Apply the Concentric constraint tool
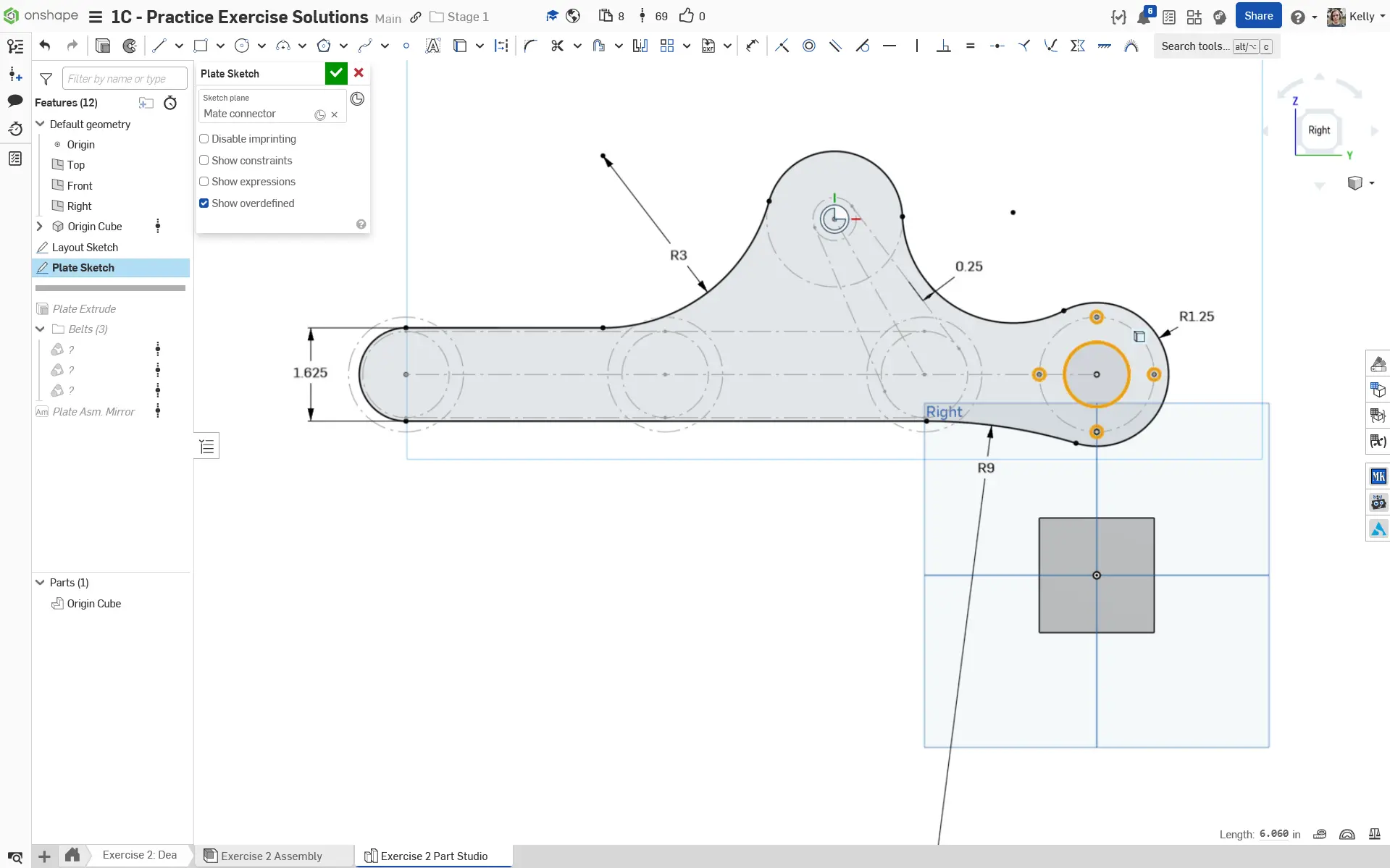Viewport: 1390px width, 868px height. point(808,46)
